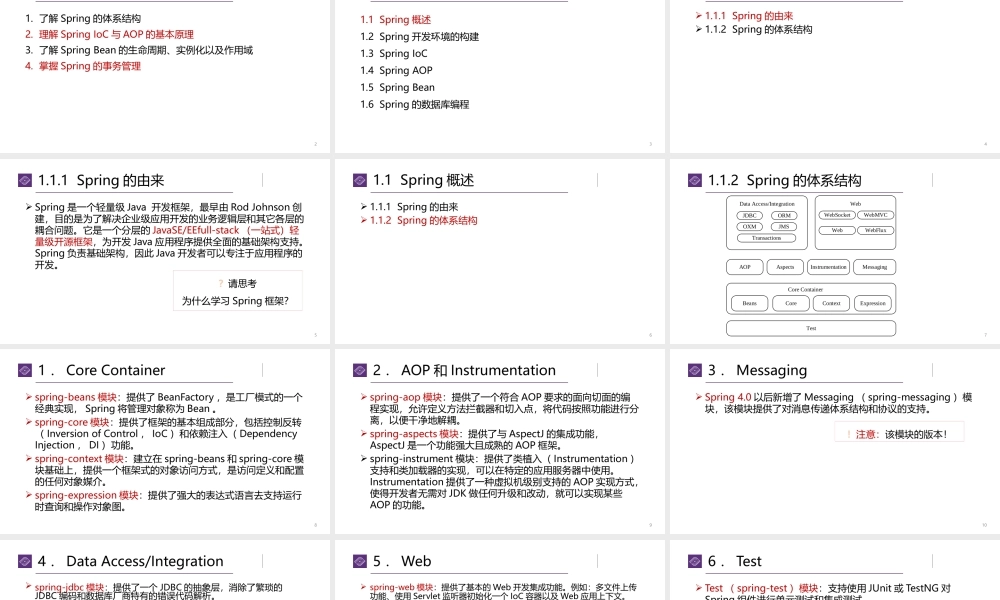Click the Beans box inside Core Container diagram

pos(749,303)
